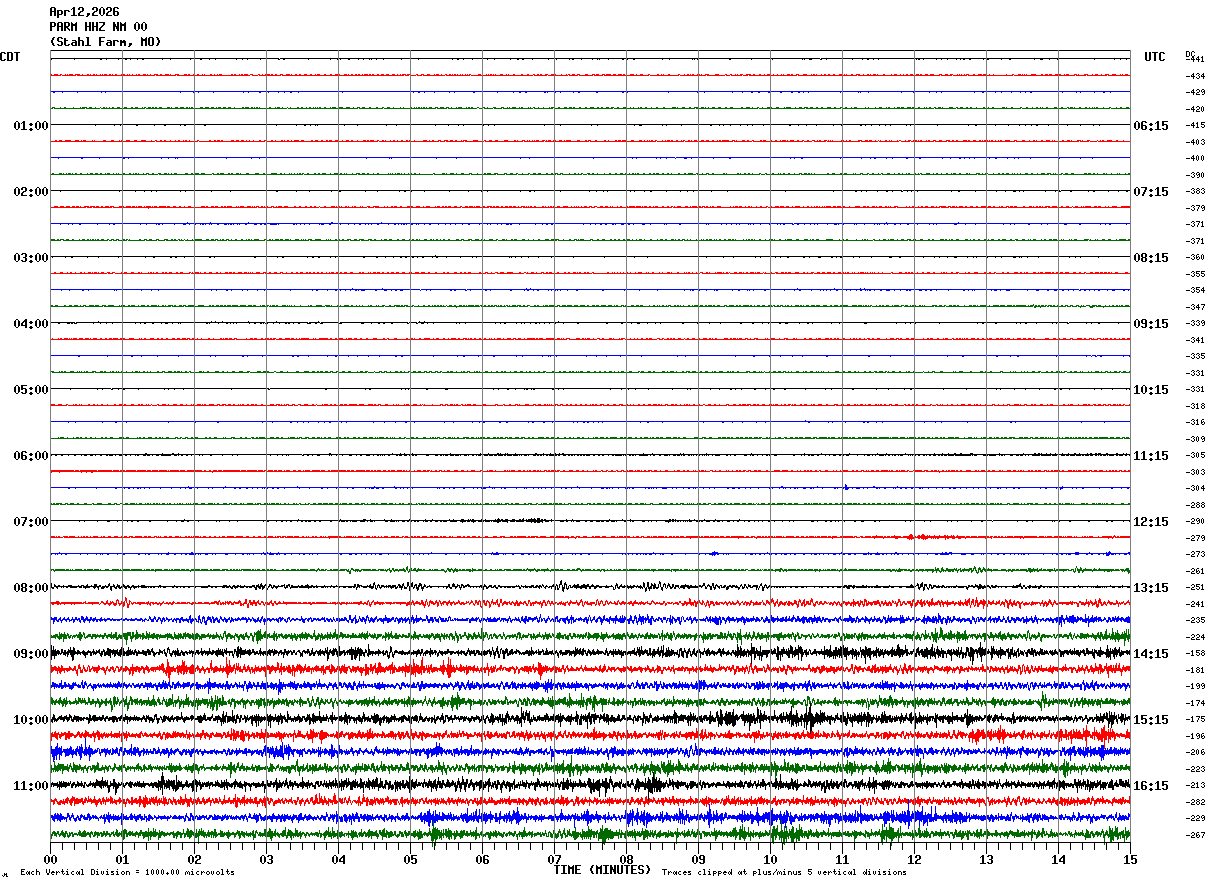Select the DC offset value "-360"
The width and height of the screenshot is (1210, 886).
[x=1195, y=258]
